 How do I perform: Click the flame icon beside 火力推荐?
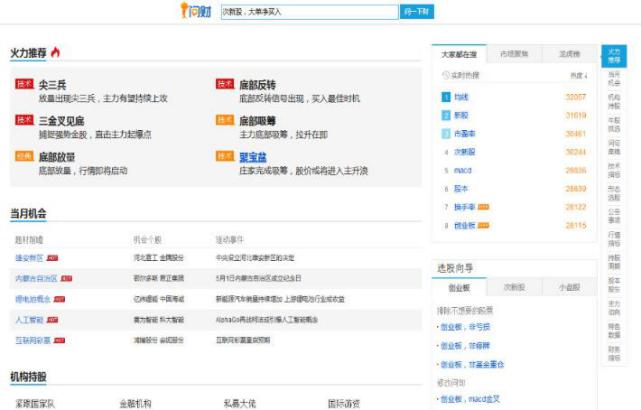click(x=56, y=52)
